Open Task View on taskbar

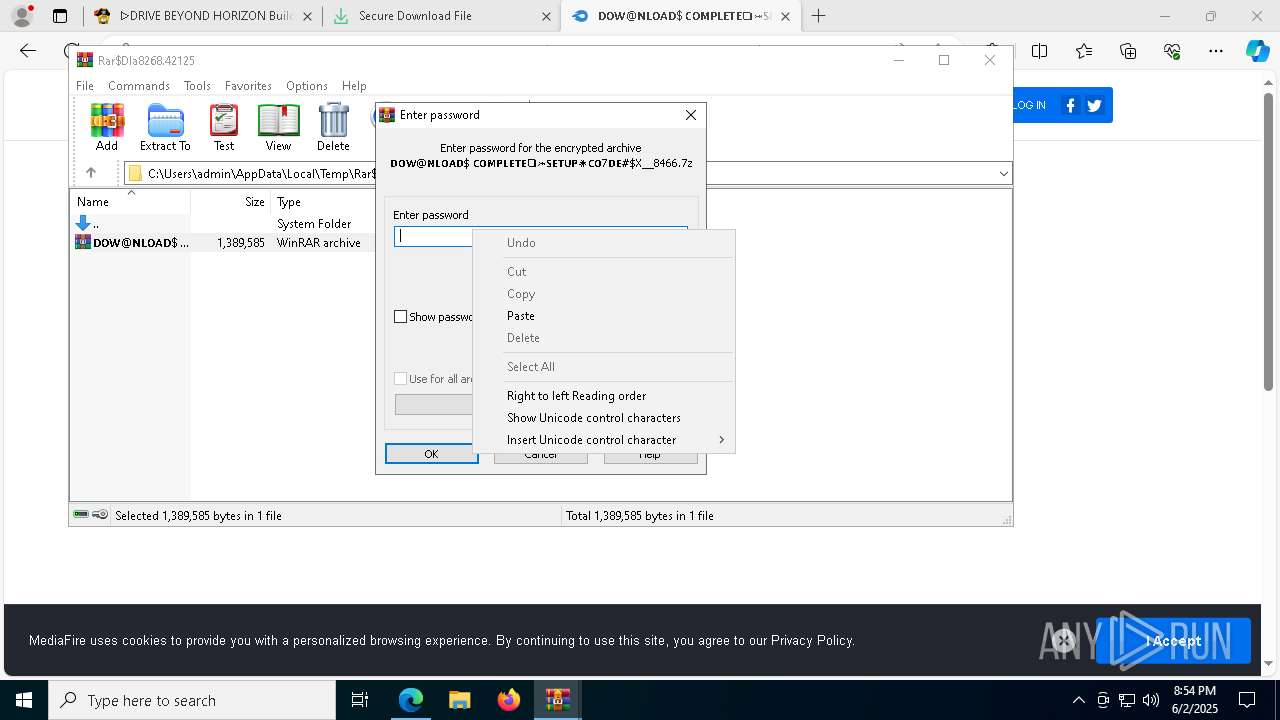(360, 700)
